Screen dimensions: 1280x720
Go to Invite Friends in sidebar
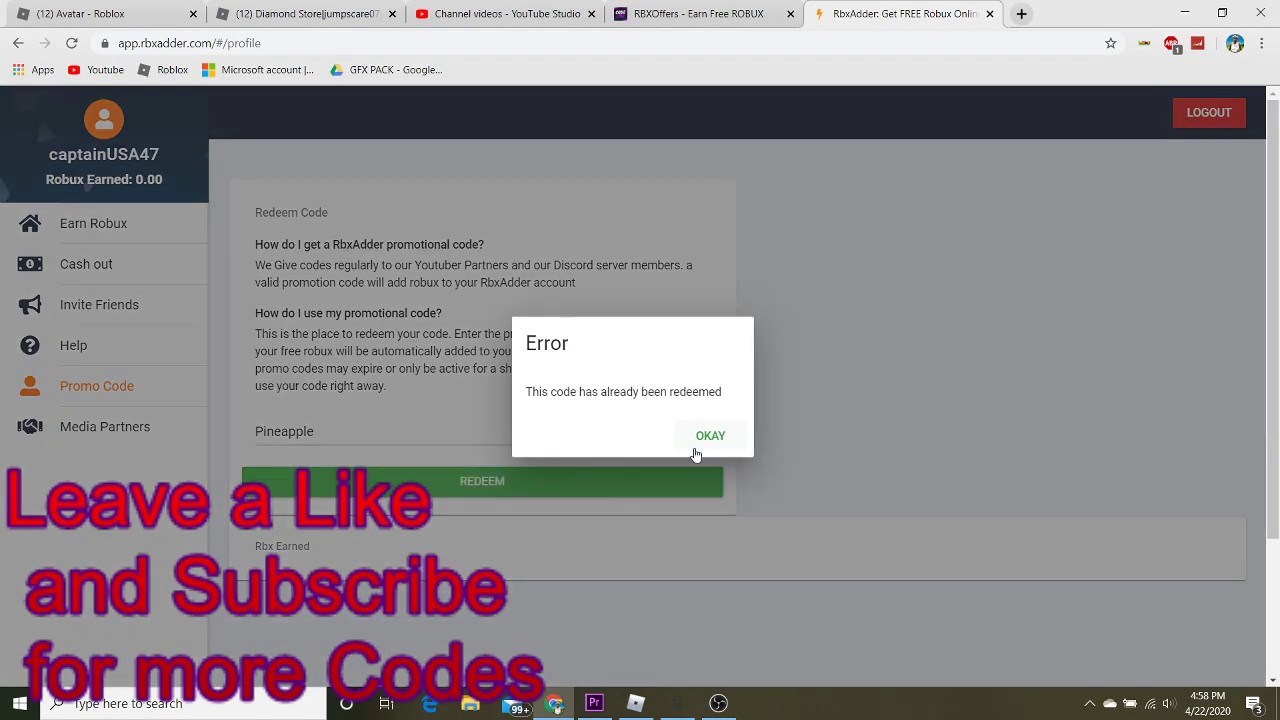[99, 305]
